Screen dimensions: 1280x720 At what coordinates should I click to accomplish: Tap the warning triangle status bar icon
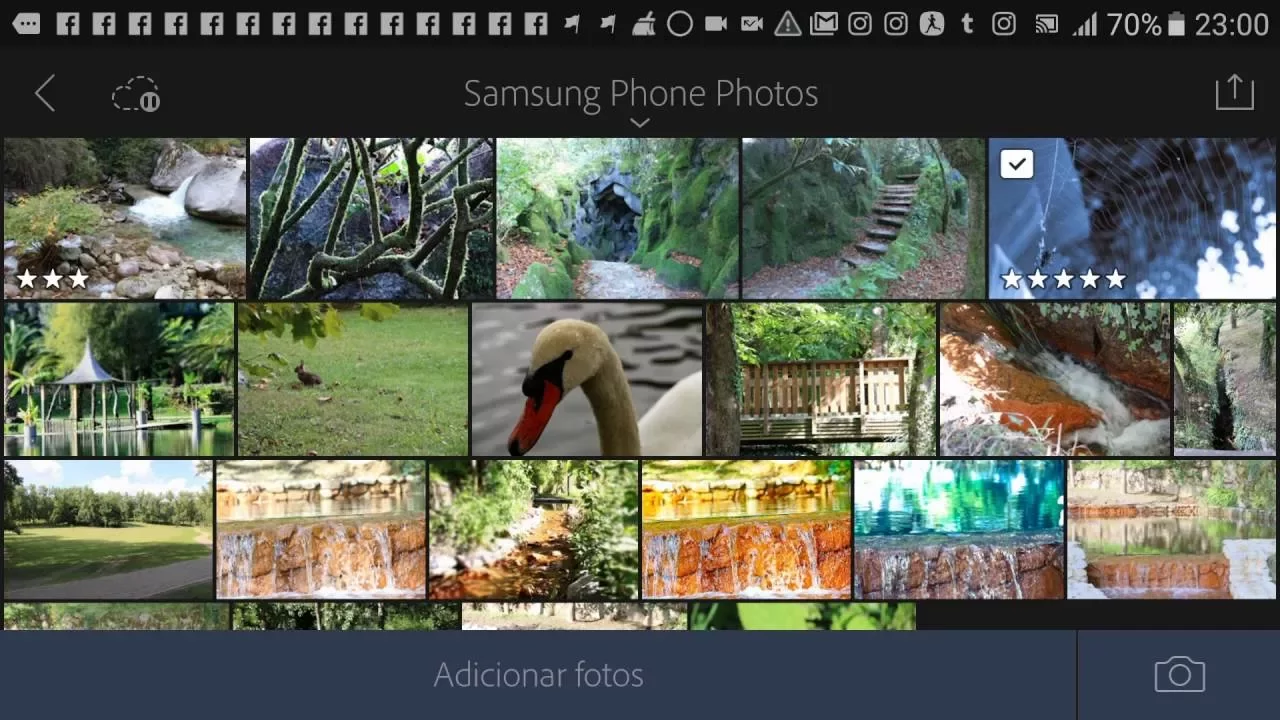click(788, 24)
